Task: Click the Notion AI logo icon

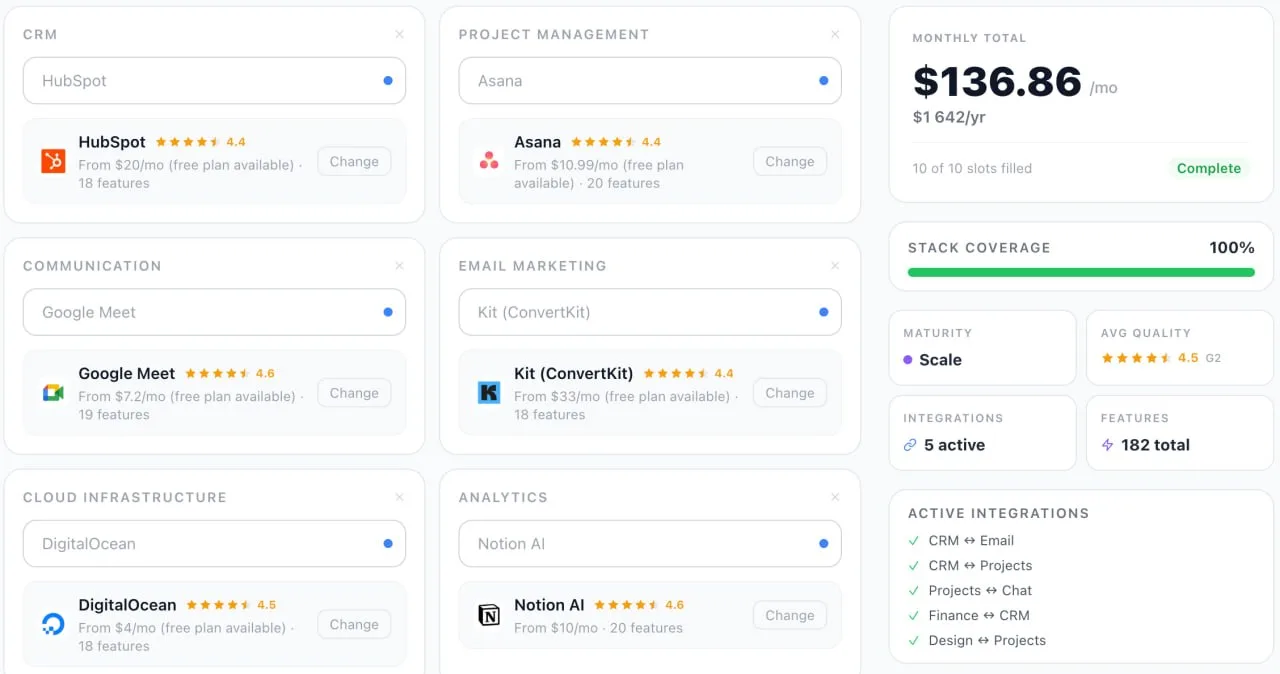Action: click(x=489, y=616)
